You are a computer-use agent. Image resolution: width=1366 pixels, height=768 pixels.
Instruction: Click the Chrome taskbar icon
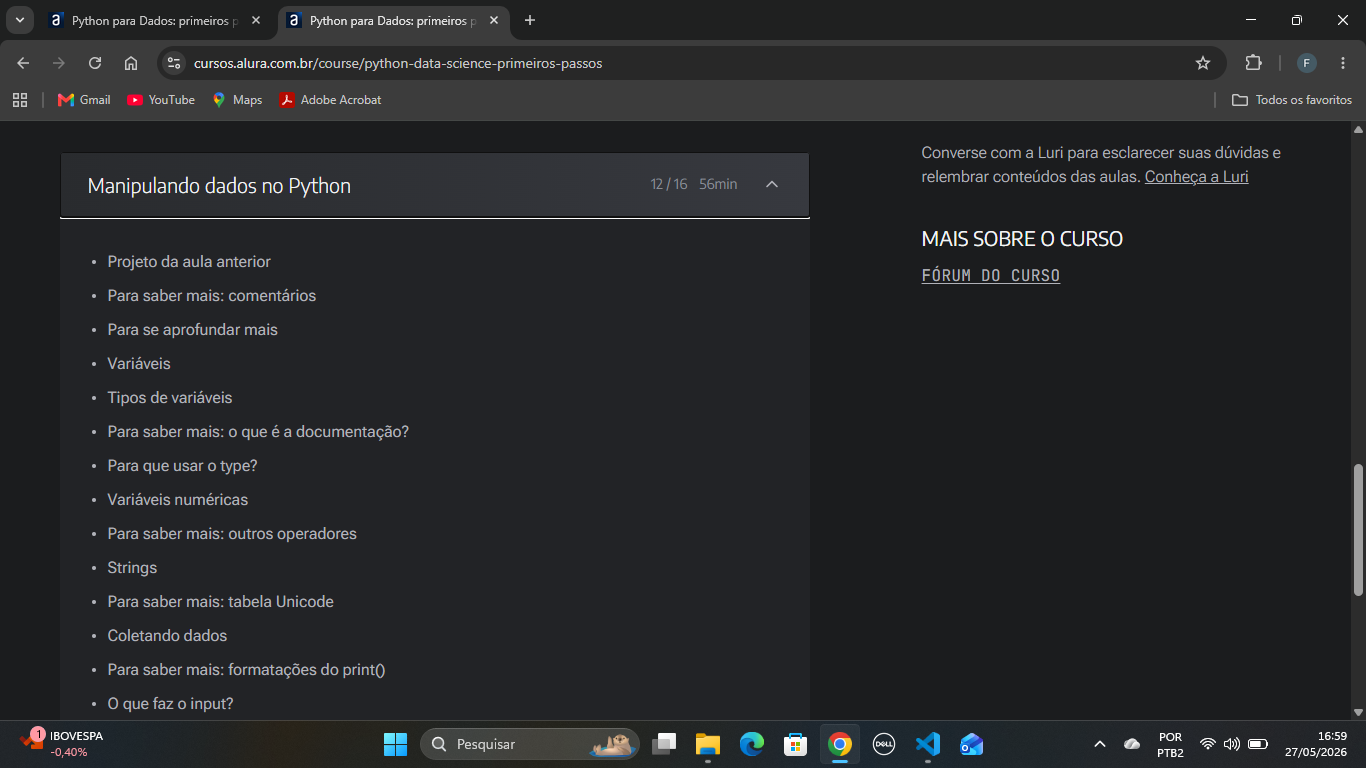click(x=840, y=744)
